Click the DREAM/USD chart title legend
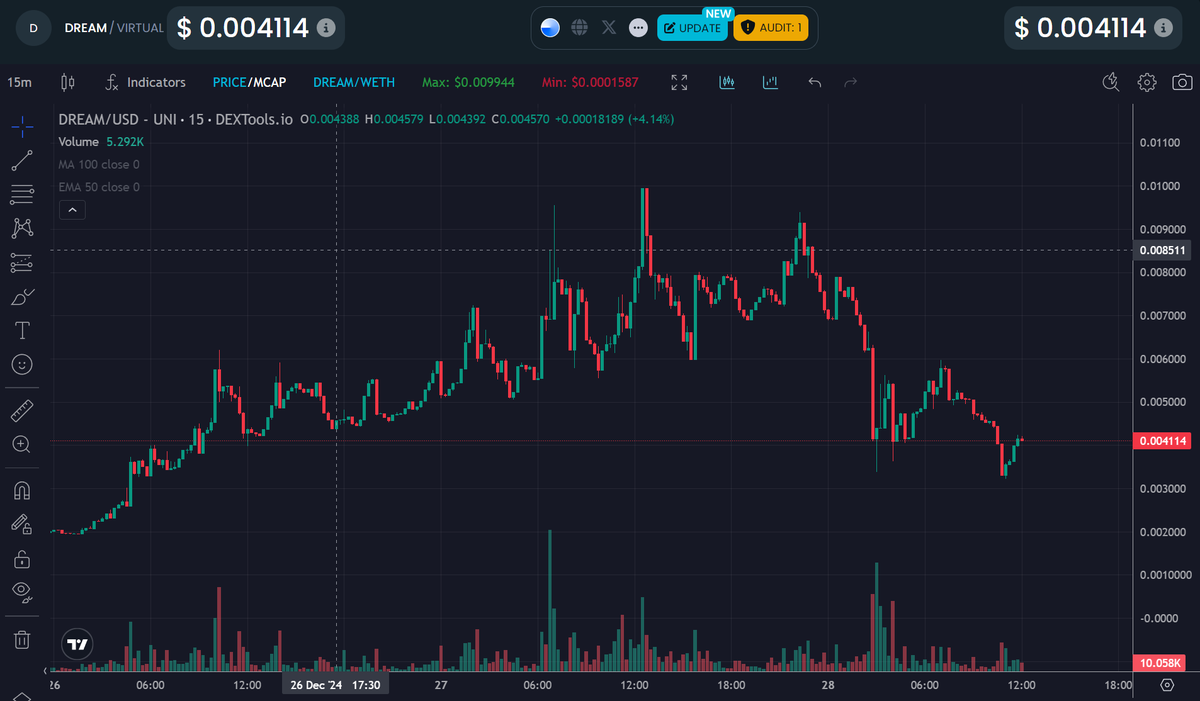Viewport: 1200px width, 701px height. pyautogui.click(x=175, y=119)
